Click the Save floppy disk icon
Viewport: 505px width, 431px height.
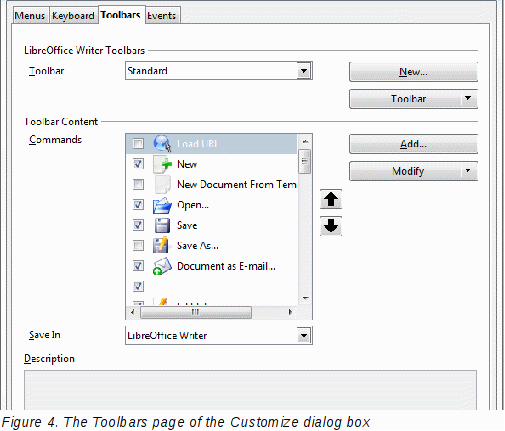coord(162,225)
